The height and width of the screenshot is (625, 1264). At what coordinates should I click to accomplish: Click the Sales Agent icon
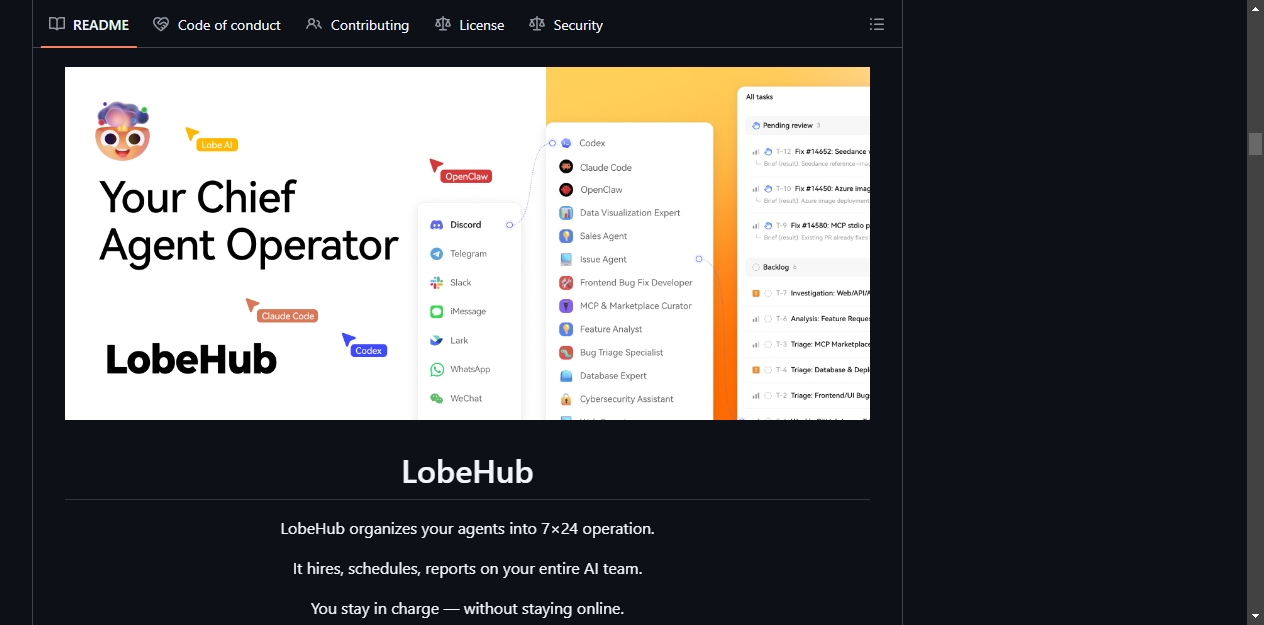tap(566, 236)
